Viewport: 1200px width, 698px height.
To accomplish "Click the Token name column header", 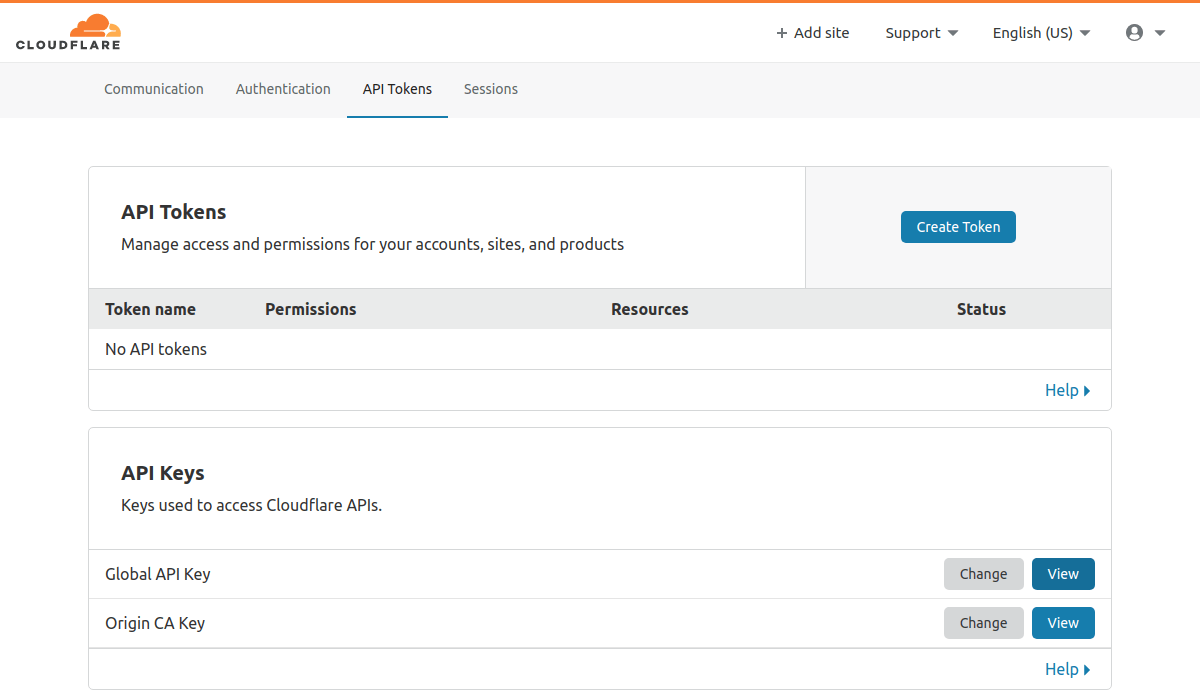I will 150,309.
